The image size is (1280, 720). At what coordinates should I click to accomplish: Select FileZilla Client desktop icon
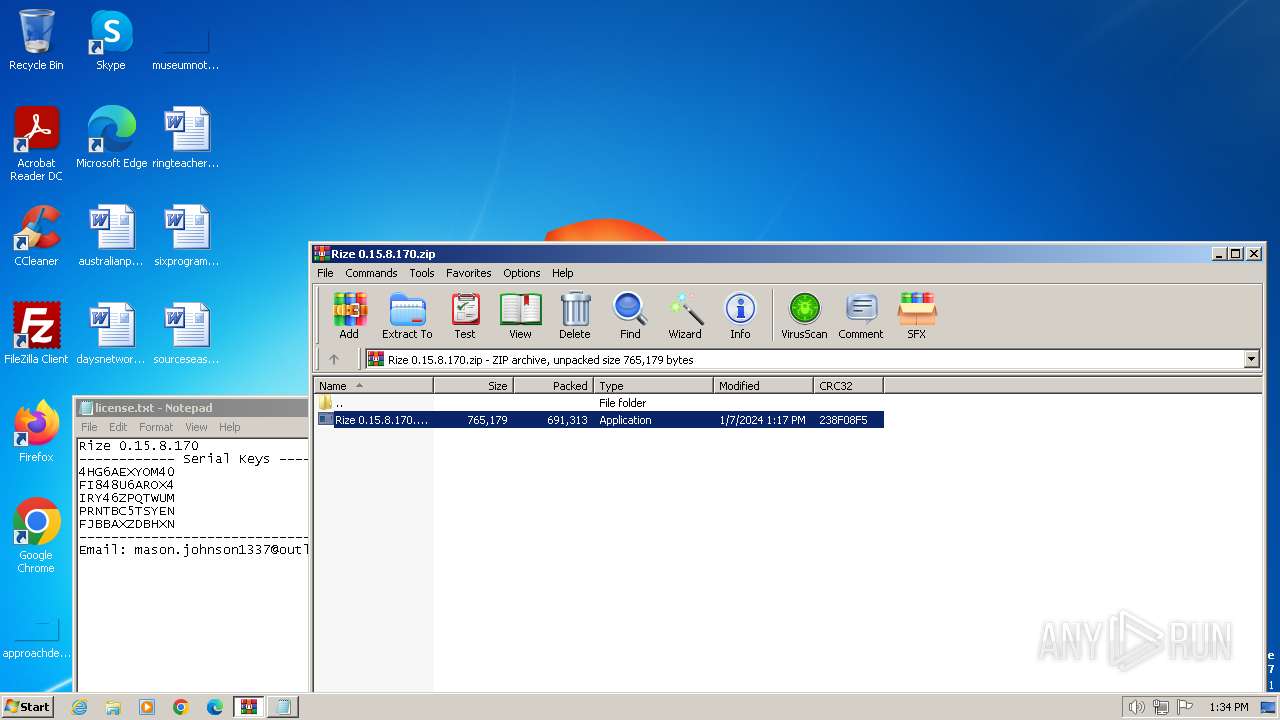[x=36, y=334]
